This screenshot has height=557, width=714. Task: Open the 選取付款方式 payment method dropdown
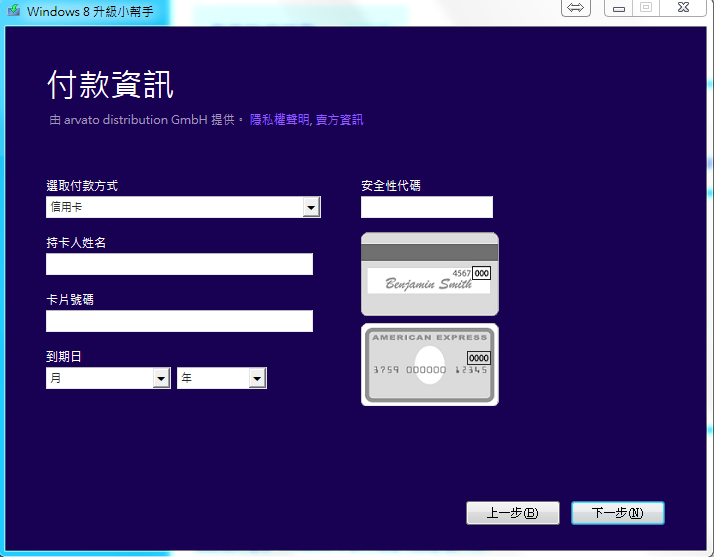[183, 207]
